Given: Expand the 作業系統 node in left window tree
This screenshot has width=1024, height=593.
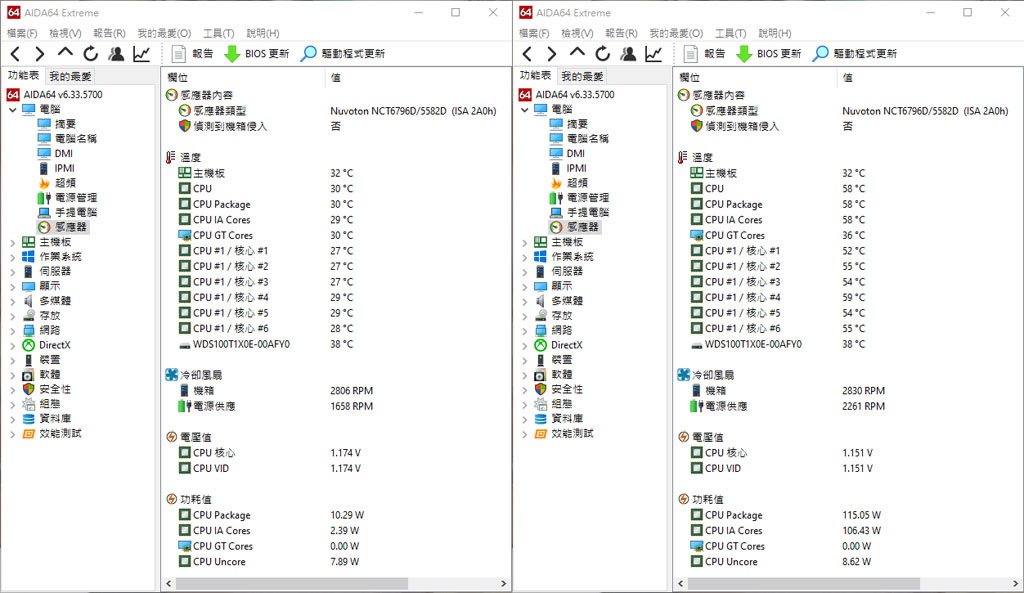Looking at the screenshot, I should pos(12,257).
